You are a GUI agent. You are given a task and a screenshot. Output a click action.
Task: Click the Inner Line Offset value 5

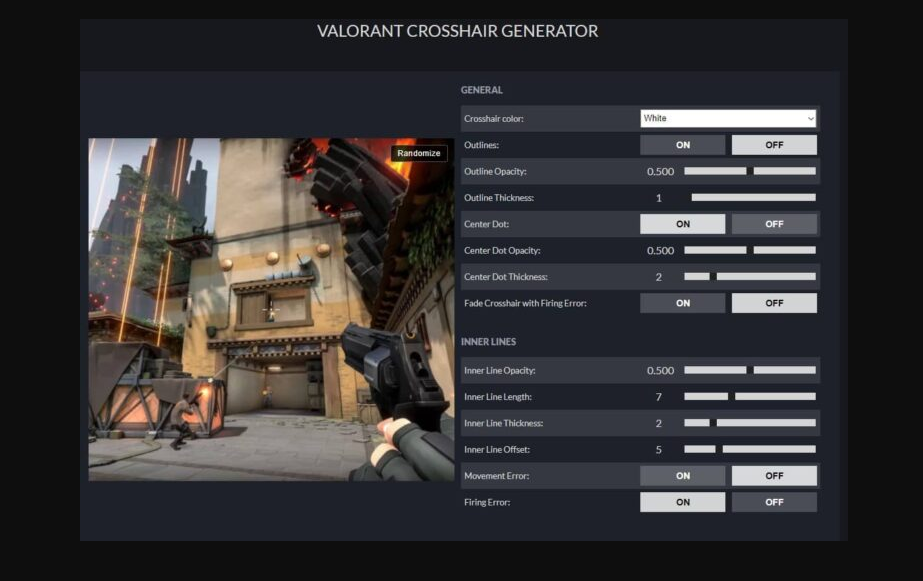coord(659,450)
